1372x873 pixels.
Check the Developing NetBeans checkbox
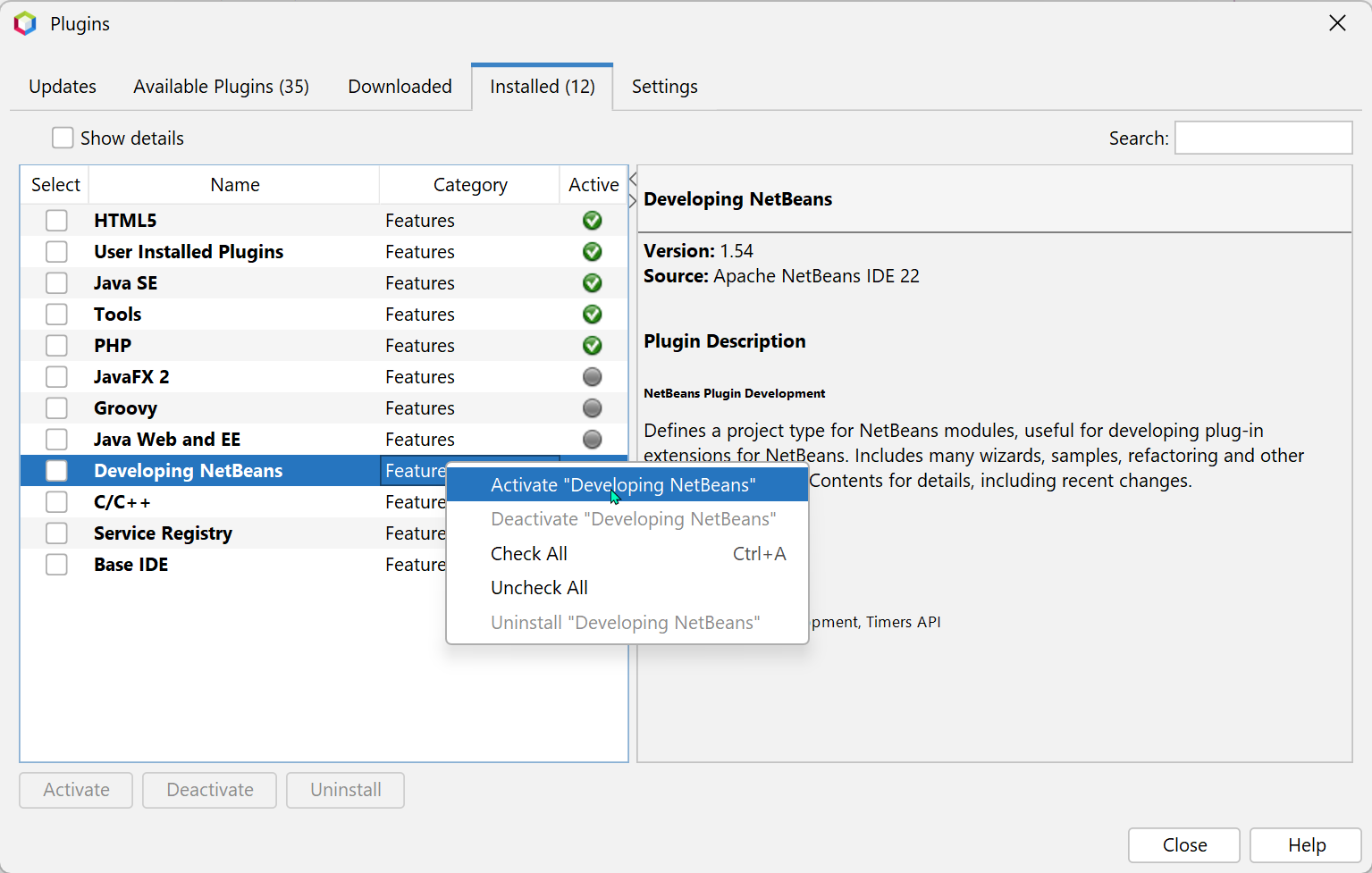pos(56,471)
